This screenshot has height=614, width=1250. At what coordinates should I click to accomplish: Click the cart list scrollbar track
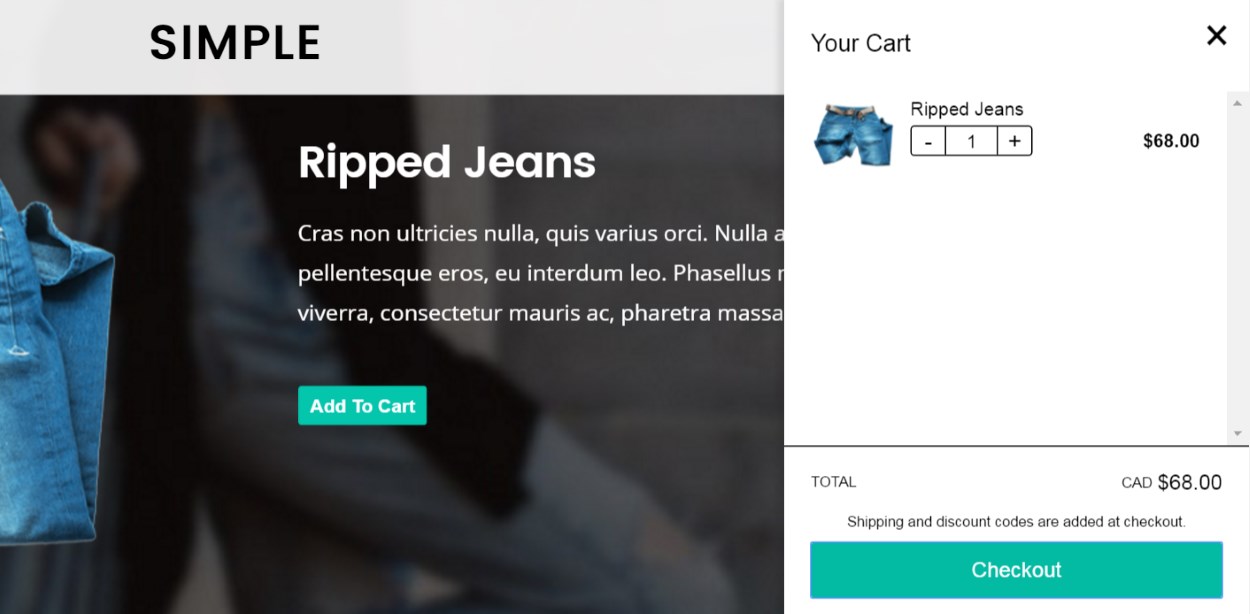[1237, 268]
